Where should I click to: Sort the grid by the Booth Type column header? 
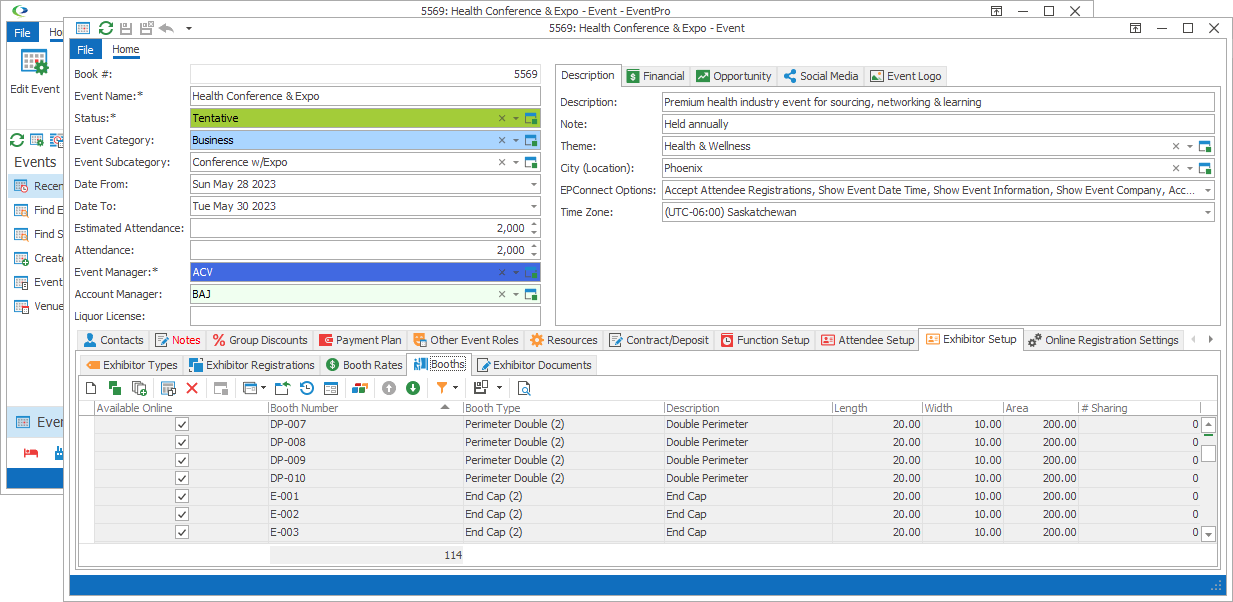coord(563,408)
